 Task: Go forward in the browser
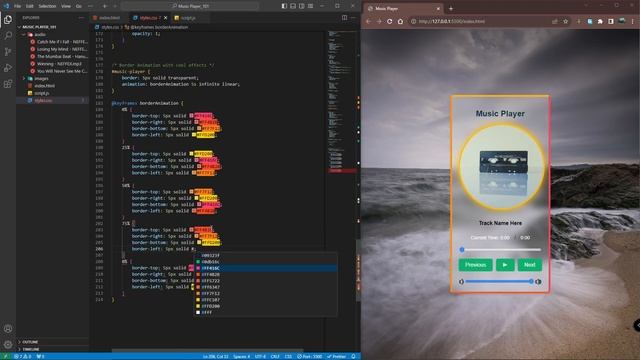[379, 21]
